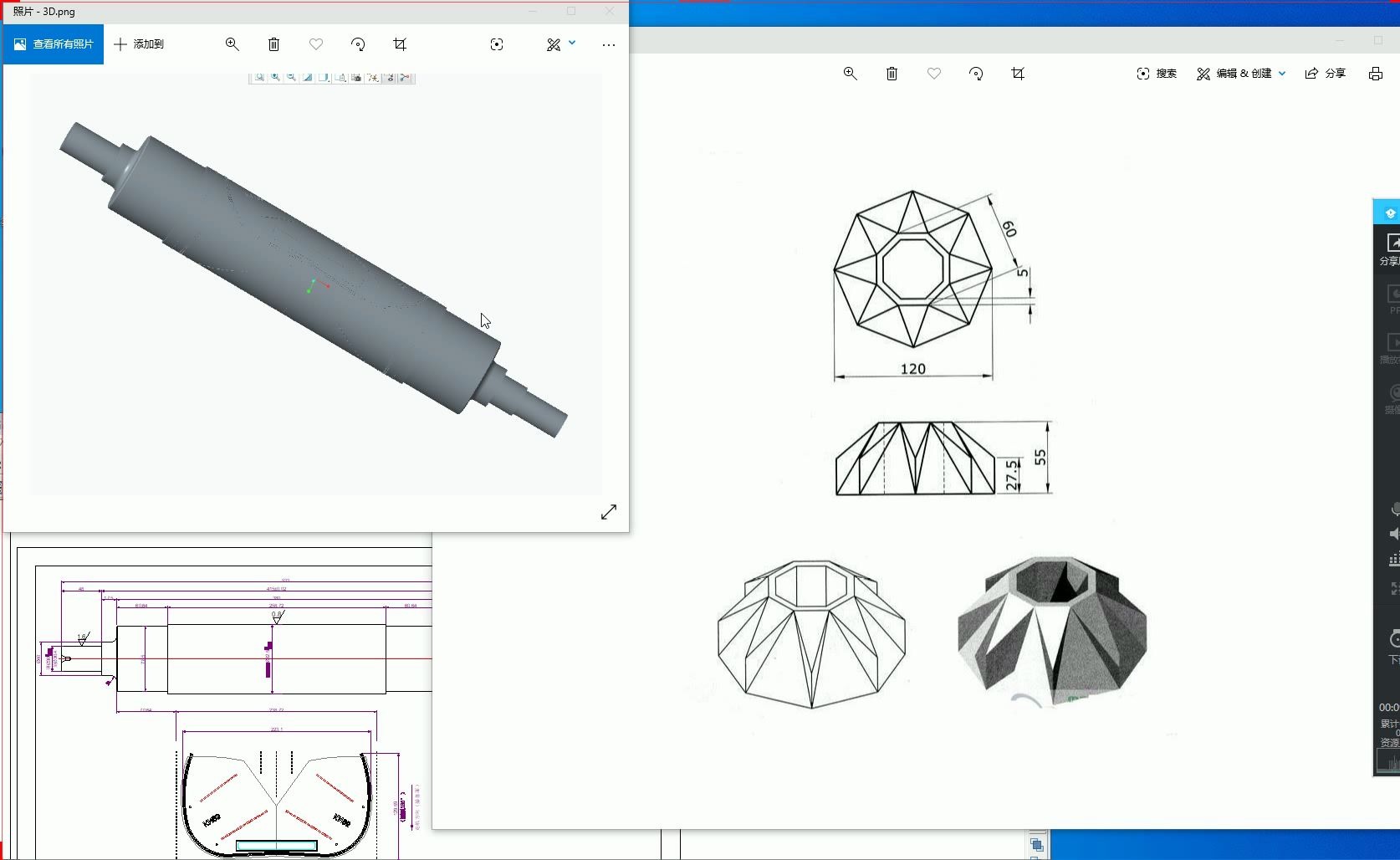Open the 添加到 menu in 3D.png window
1400x860 pixels.
(140, 44)
